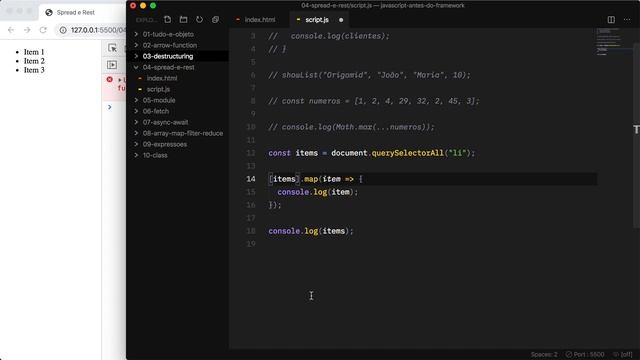The image size is (640, 360).
Task: Expand the 02-arrow-function folder
Action: pos(136,45)
